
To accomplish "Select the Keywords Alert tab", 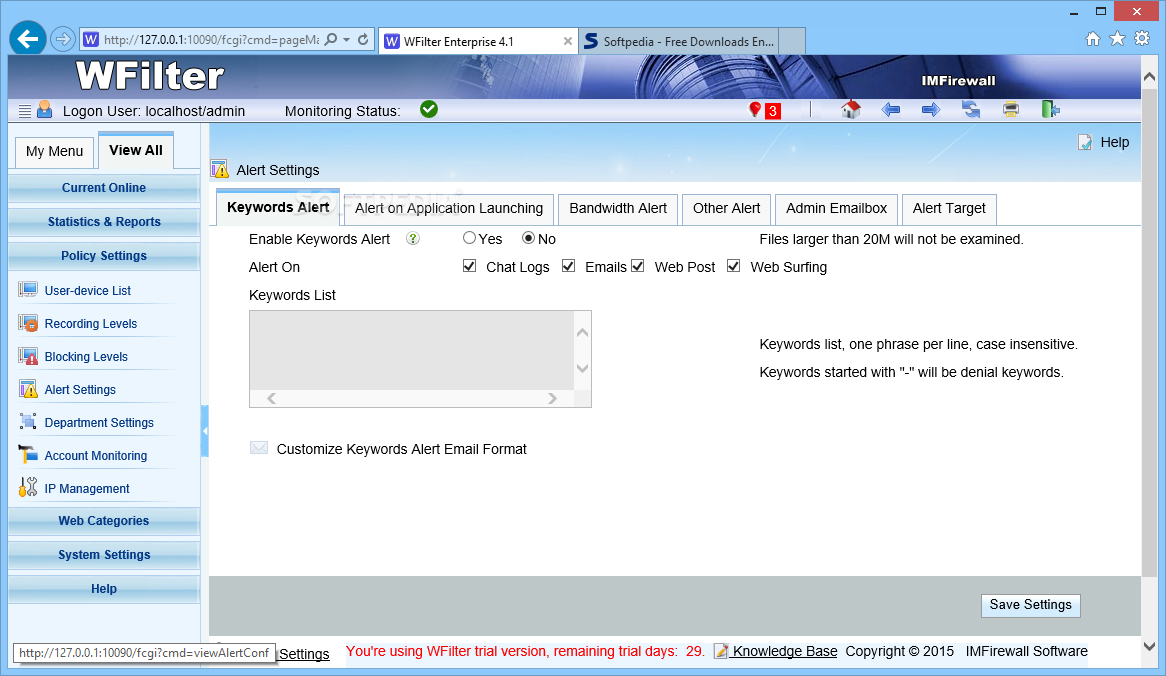I will pyautogui.click(x=278, y=207).
